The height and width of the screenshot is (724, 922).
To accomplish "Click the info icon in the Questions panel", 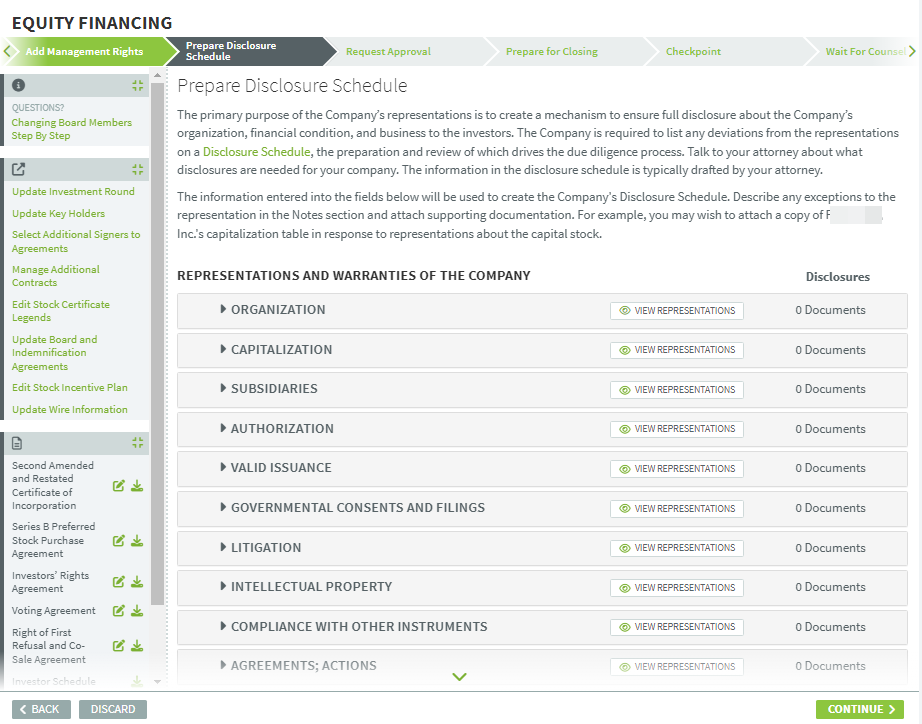I will tap(18, 85).
